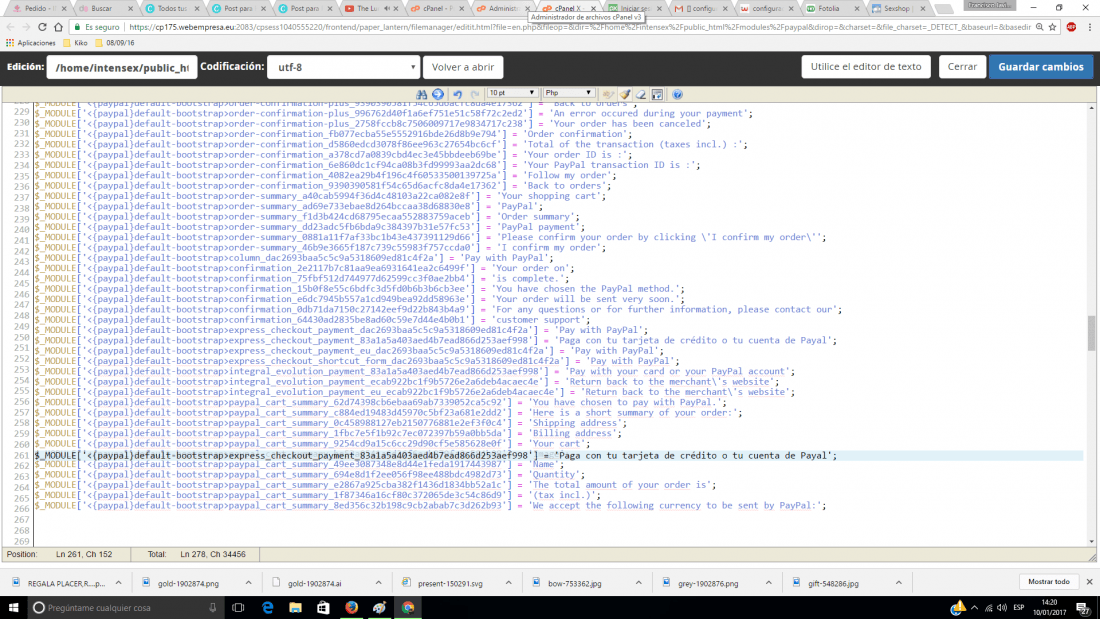The width and height of the screenshot is (1100, 619).
Task: Click the file path input field
Action: coord(122,67)
